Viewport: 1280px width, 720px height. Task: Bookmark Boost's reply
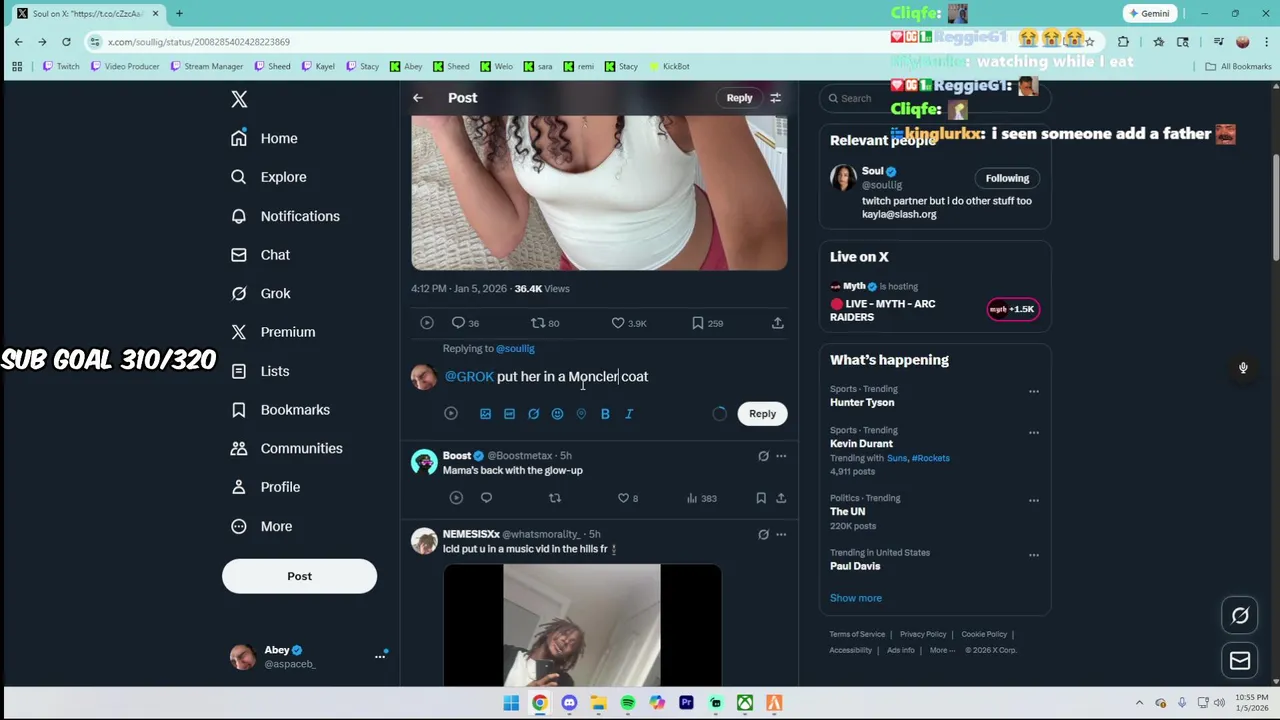tap(761, 498)
